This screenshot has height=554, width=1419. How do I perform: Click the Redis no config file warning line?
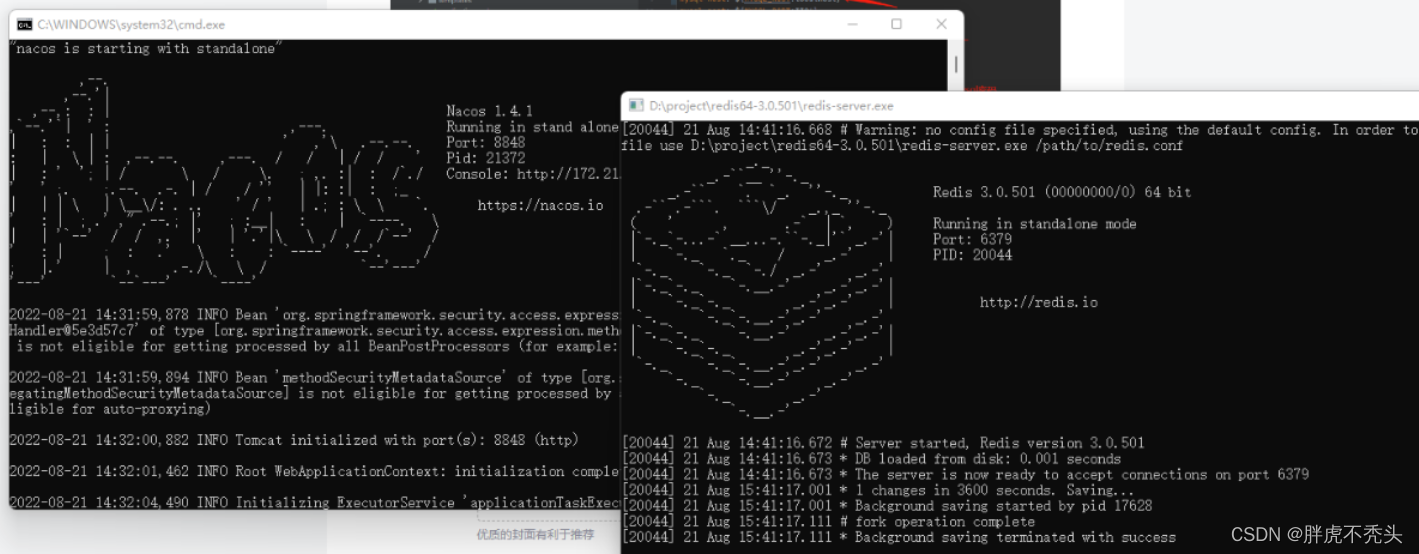click(x=1020, y=130)
